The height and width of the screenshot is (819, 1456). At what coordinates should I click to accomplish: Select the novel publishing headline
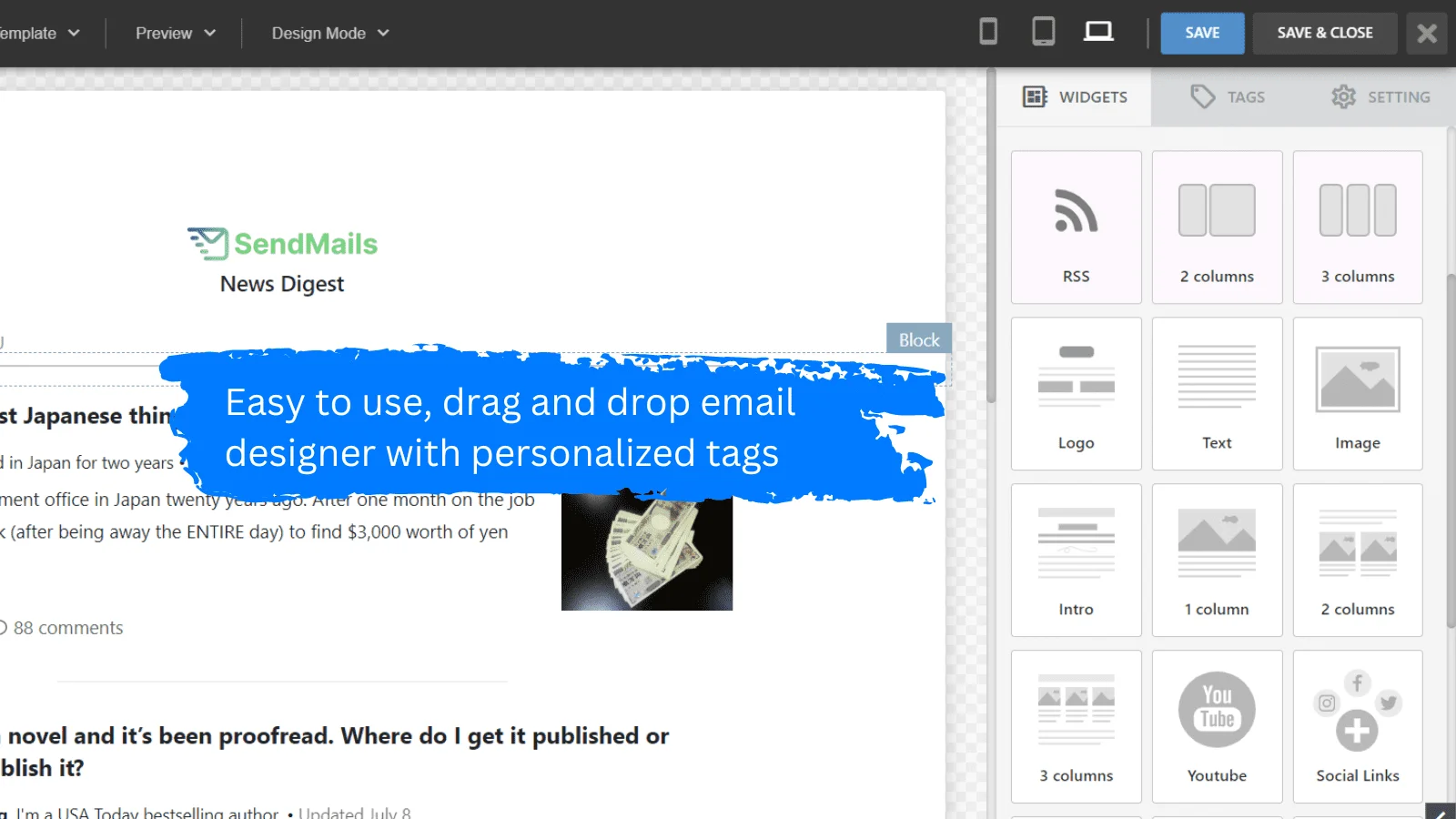[x=335, y=752]
